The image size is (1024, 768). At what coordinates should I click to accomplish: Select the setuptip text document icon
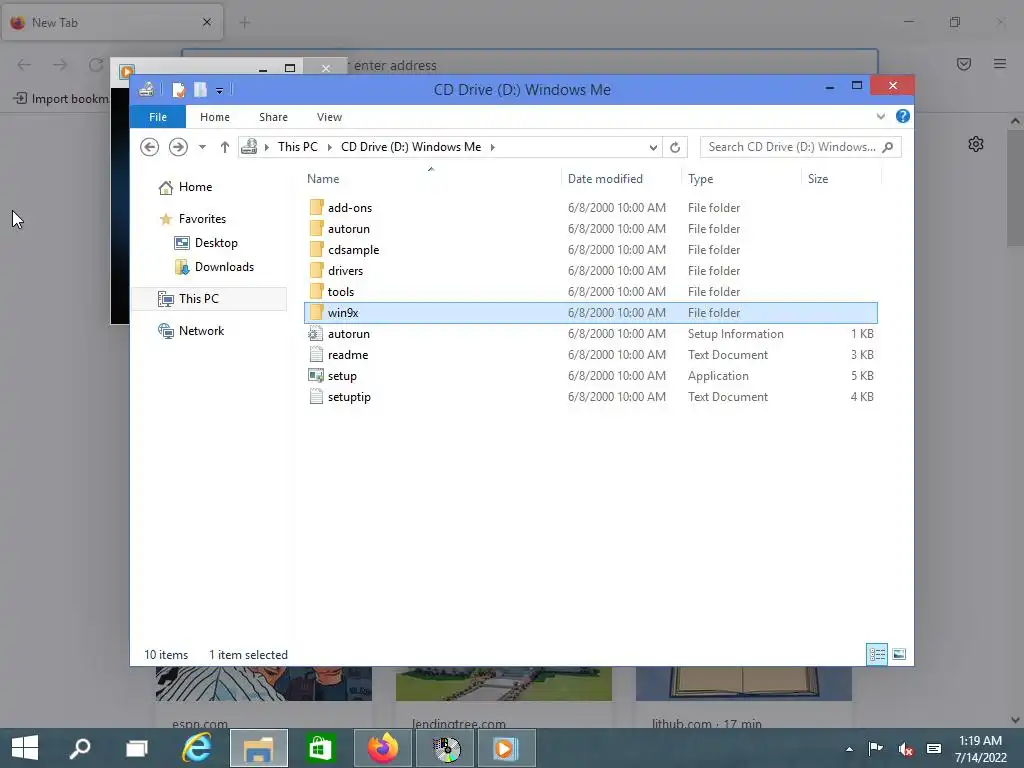(x=316, y=396)
